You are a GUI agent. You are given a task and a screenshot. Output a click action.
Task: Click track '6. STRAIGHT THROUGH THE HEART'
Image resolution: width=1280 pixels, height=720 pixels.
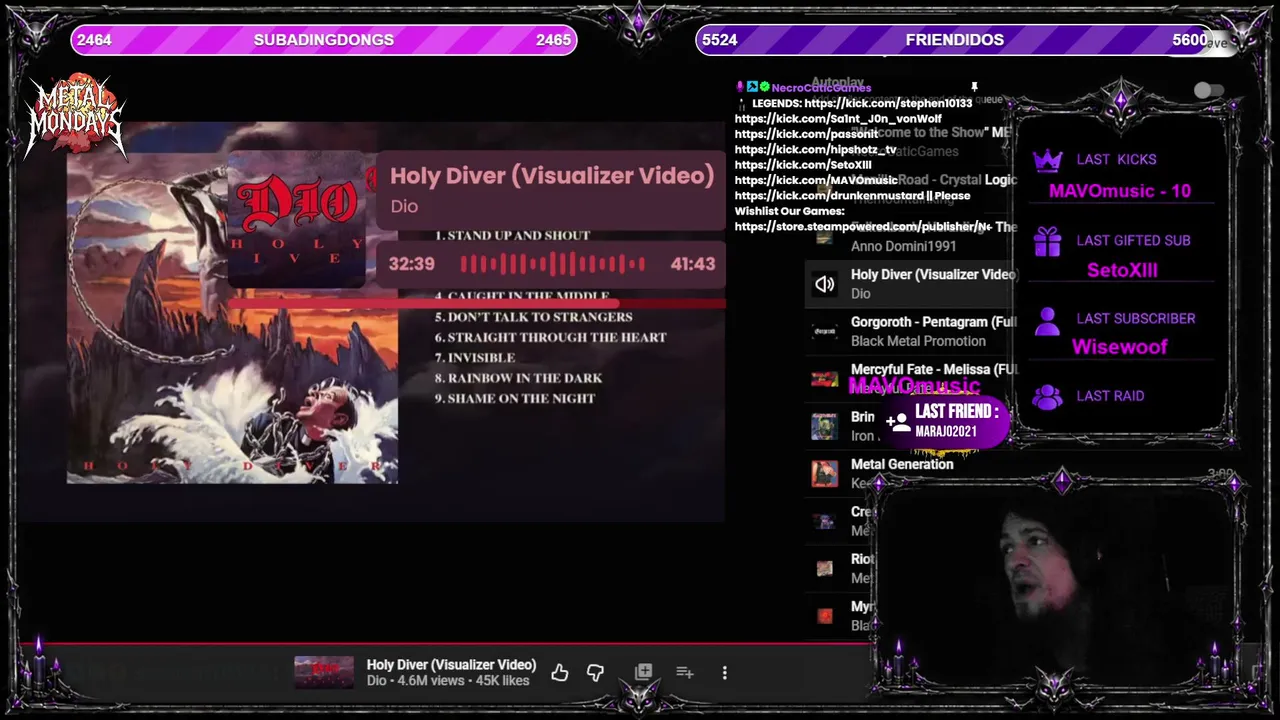[x=550, y=337]
